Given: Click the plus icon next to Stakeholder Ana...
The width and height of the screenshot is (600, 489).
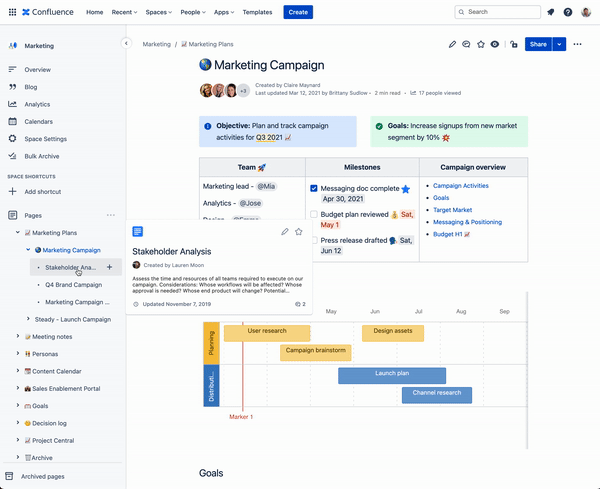Looking at the screenshot, I should (109, 267).
